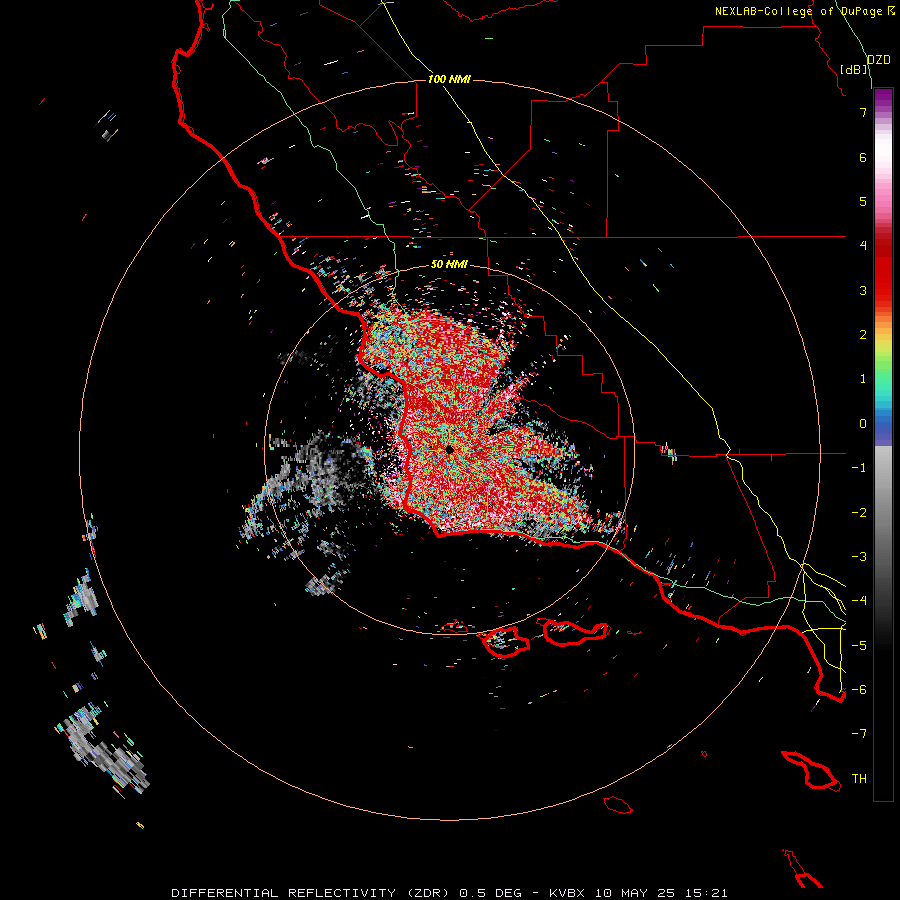Click the positive 4 value on the color scale
900x900 pixels.
pyautogui.click(x=863, y=245)
